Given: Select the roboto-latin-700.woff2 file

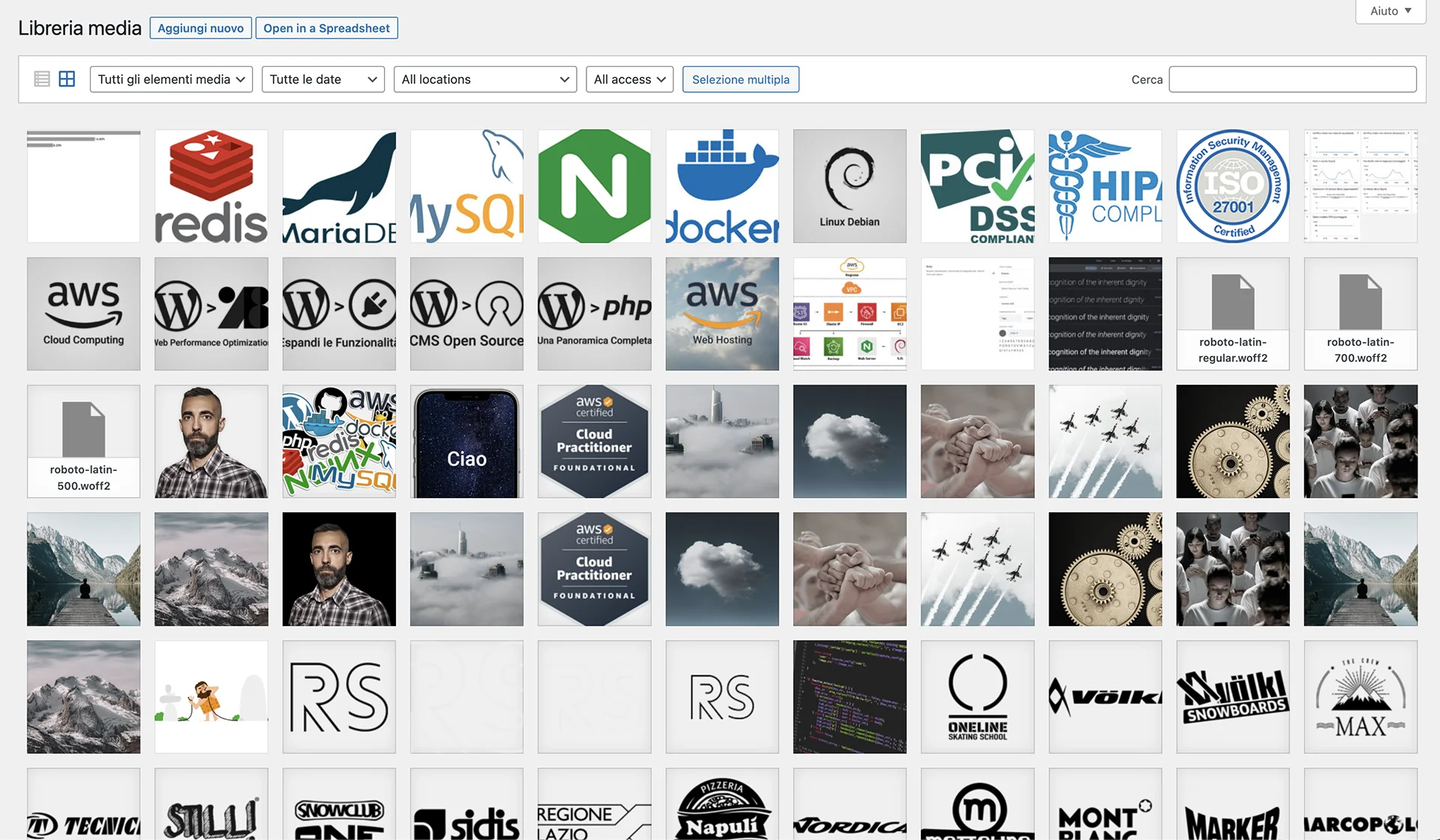Looking at the screenshot, I should pos(1360,313).
